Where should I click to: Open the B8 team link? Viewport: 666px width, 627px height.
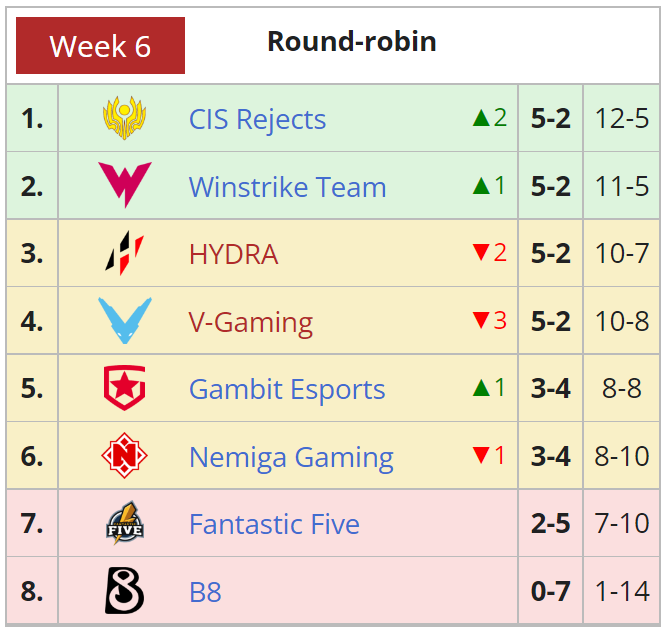205,592
